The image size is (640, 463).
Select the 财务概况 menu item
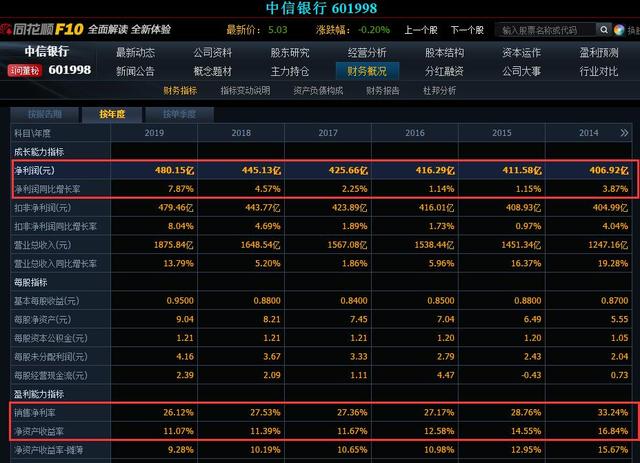(367, 71)
